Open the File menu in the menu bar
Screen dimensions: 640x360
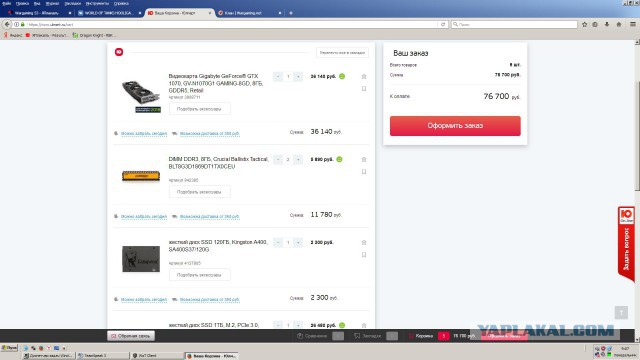pyautogui.click(x=7, y=3)
